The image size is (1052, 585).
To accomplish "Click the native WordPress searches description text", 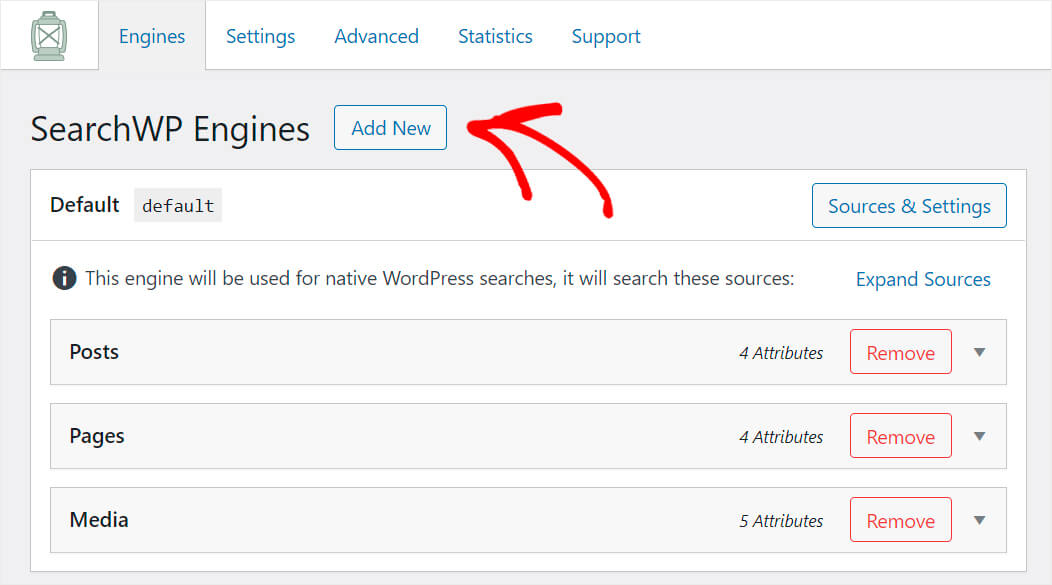I will click(439, 278).
